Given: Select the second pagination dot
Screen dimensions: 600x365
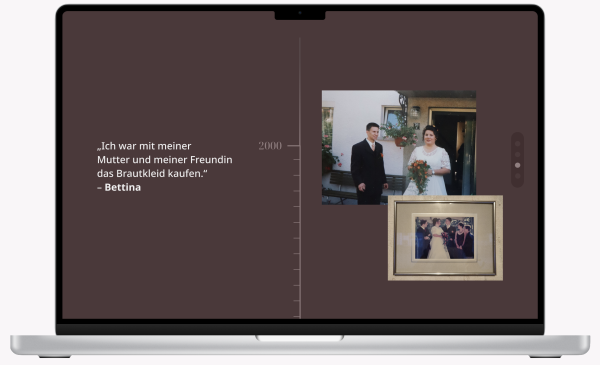Looking at the screenshot, I should coord(517,155).
